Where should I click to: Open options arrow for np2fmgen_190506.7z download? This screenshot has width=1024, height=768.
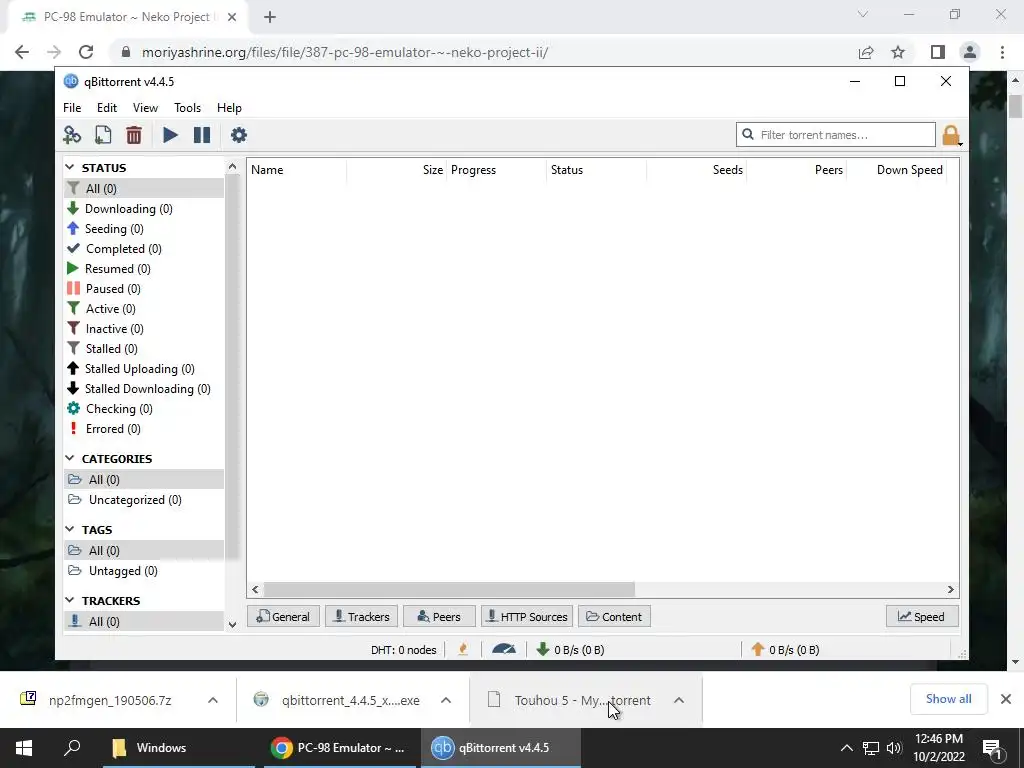point(213,700)
